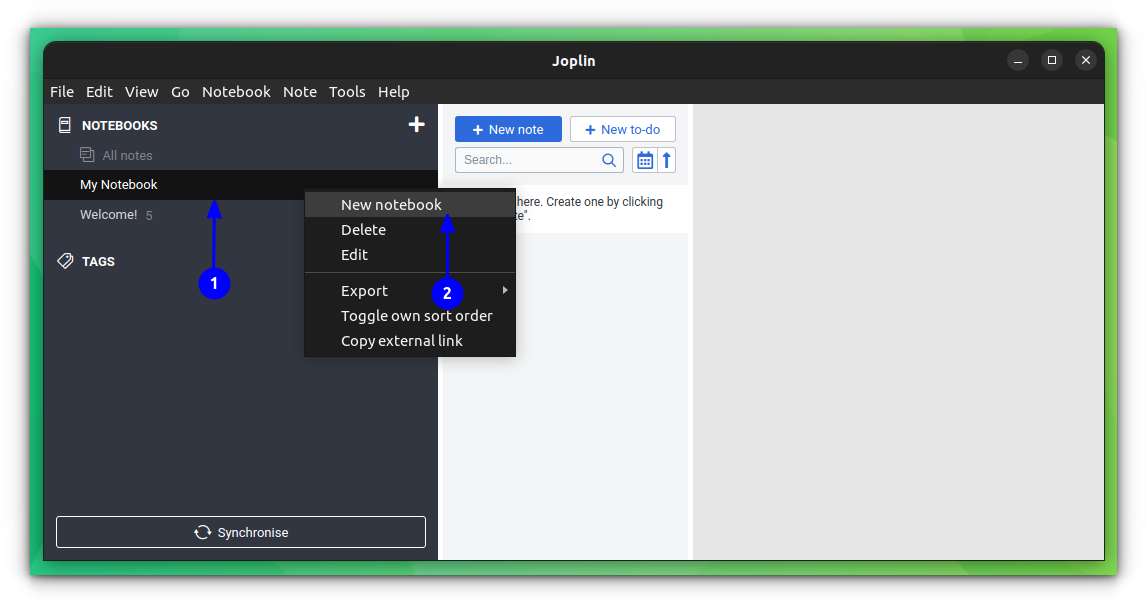
Task: Click the calendar sort icon above the note list
Action: (644, 159)
